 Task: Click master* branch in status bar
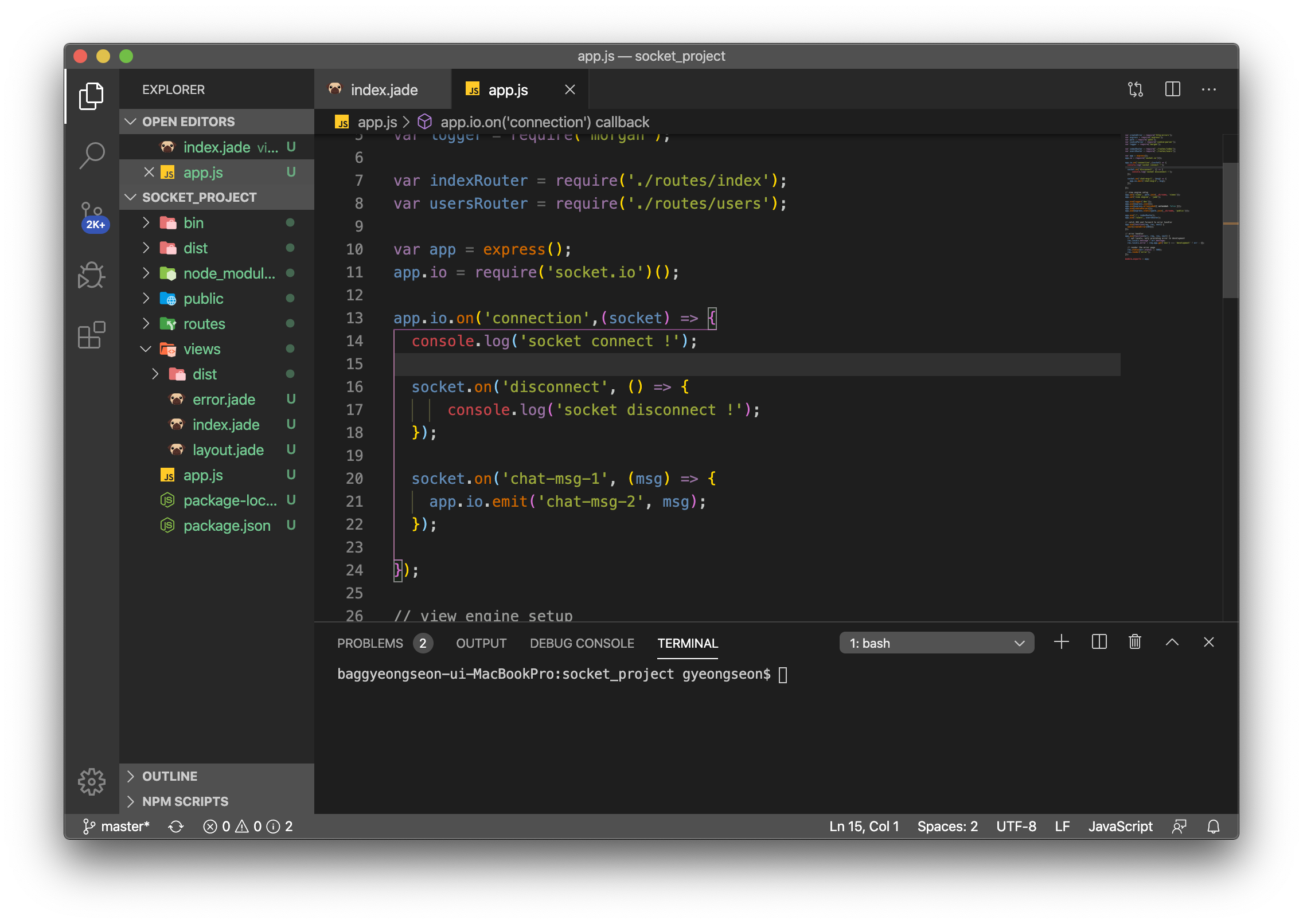click(x=116, y=826)
